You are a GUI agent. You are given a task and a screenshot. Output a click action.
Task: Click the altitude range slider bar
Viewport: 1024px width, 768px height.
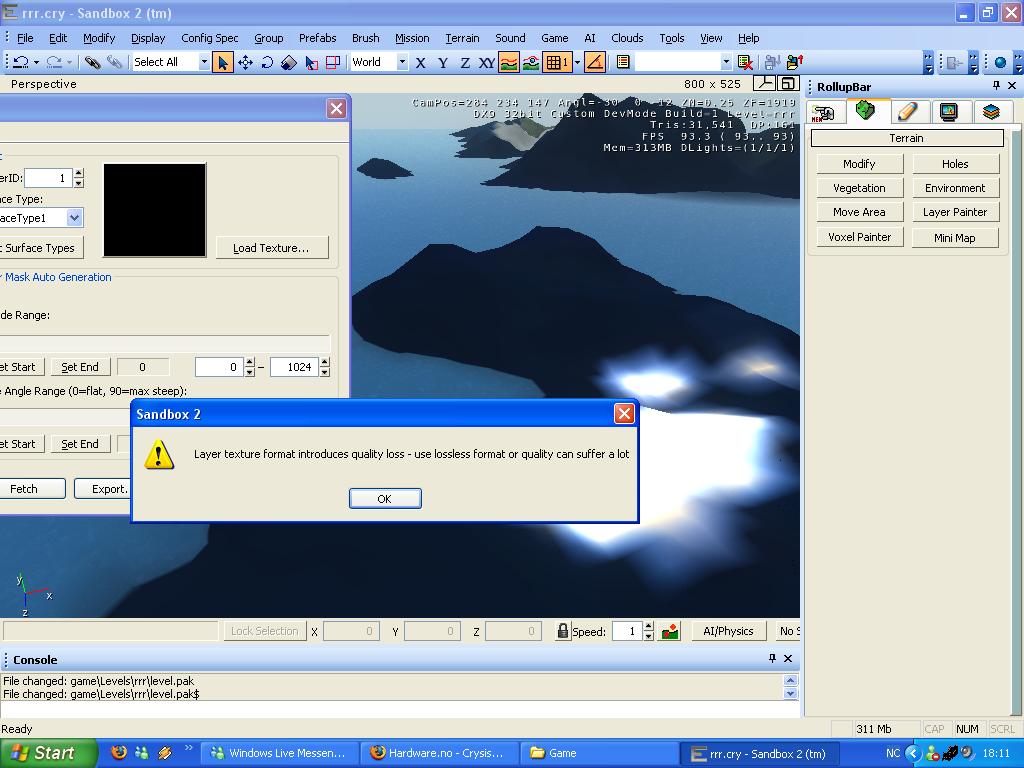pyautogui.click(x=165, y=344)
